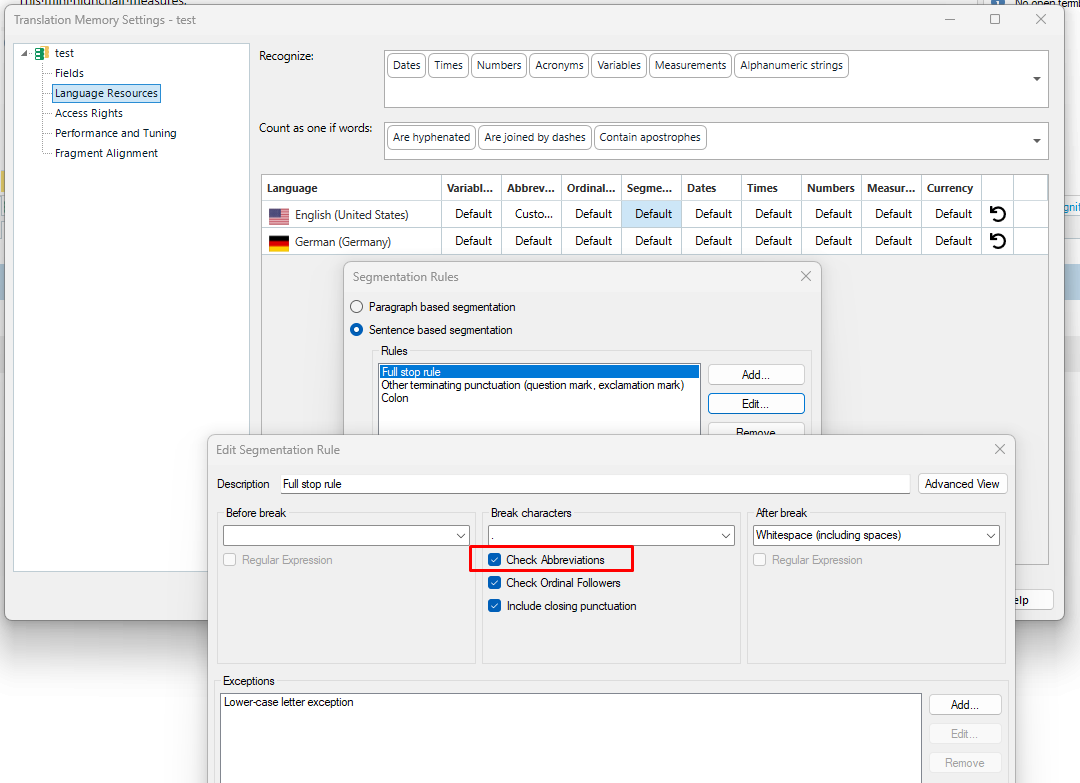Click the Acronyms recognize tag

[x=559, y=65]
